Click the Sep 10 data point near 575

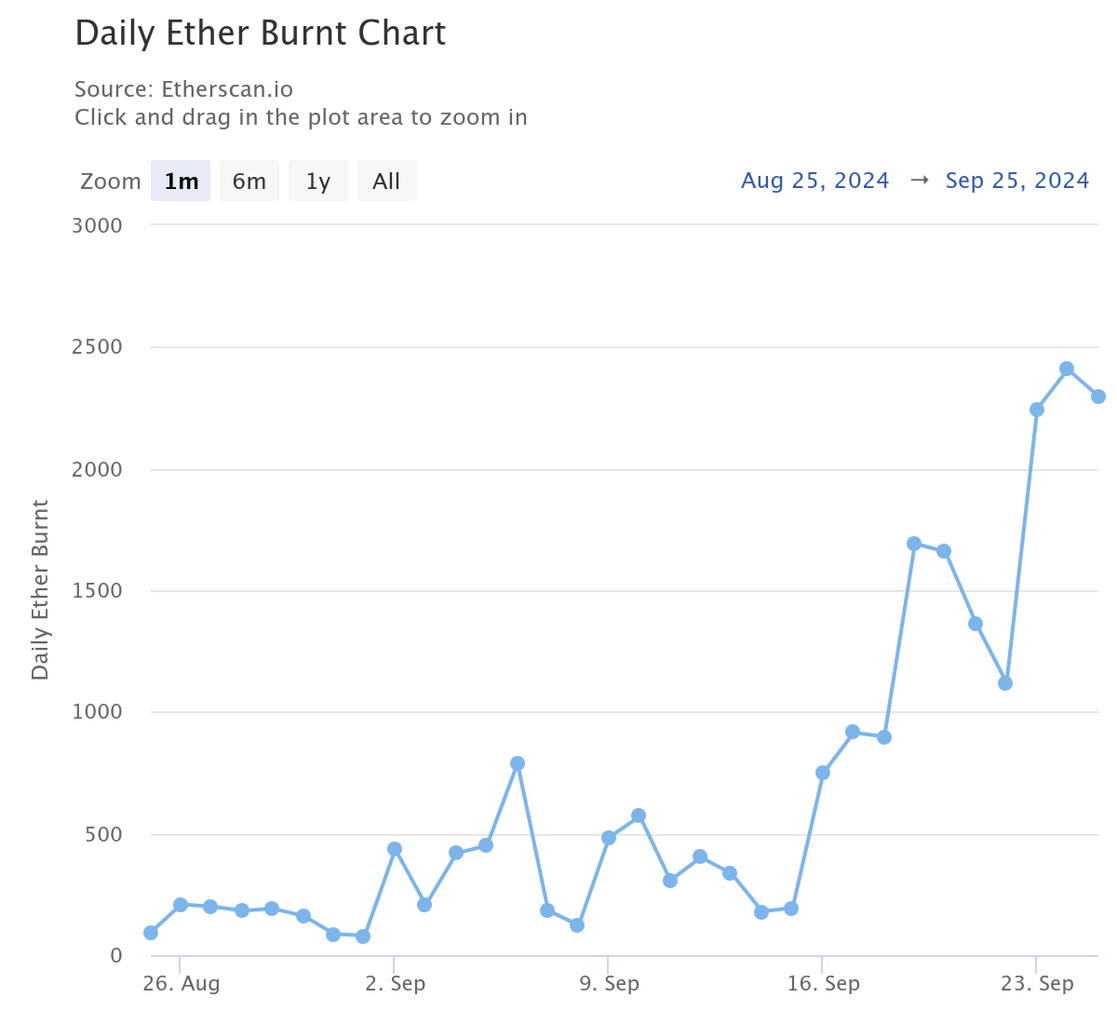pyautogui.click(x=639, y=816)
